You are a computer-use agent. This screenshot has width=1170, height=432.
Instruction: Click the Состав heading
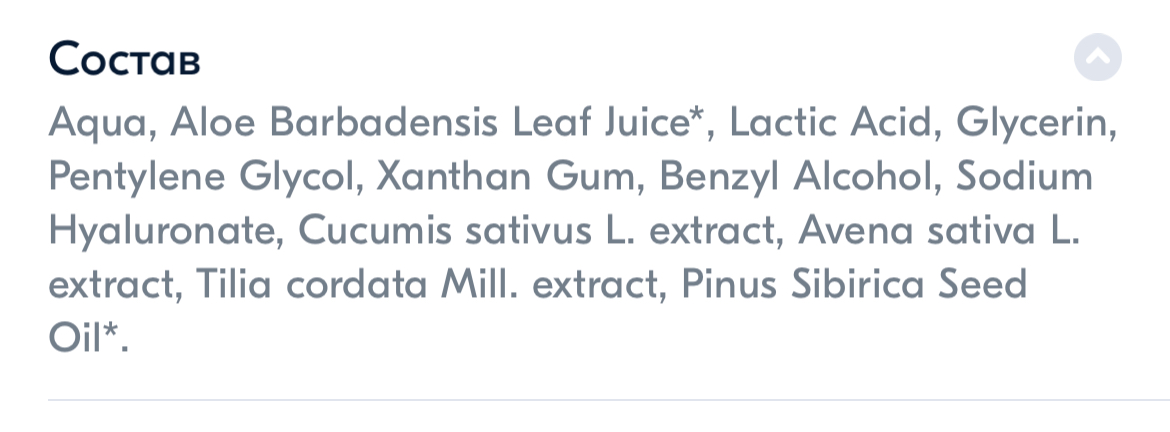(124, 60)
